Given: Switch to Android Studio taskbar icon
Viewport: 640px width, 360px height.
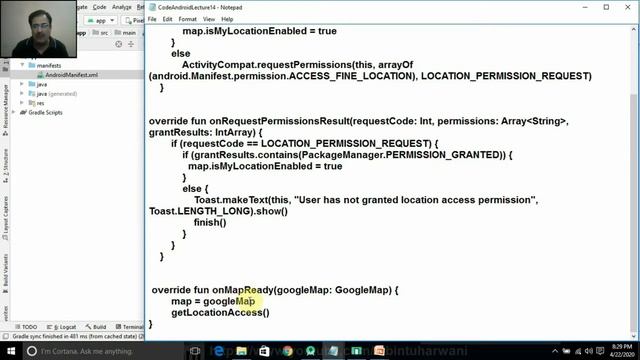Looking at the screenshot, I should [310, 351].
